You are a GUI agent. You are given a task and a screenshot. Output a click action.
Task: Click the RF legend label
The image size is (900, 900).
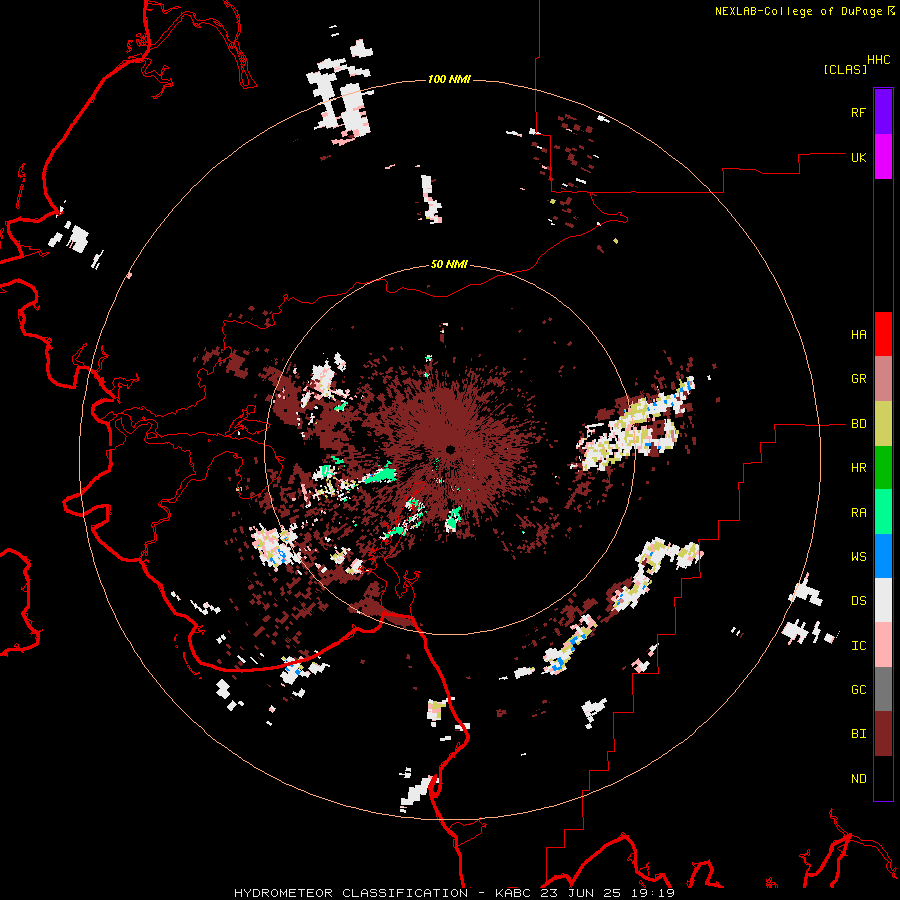pyautogui.click(x=858, y=112)
